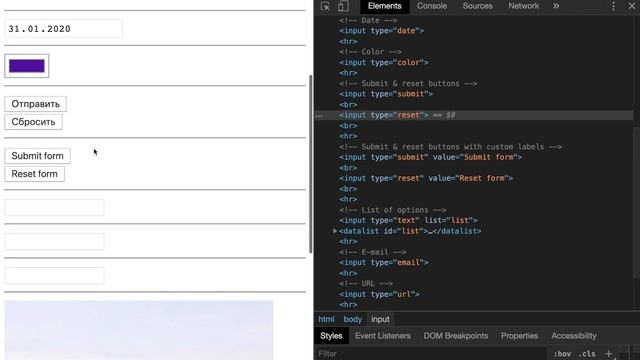This screenshot has width=640, height=360.
Task: Click the body breadcrumb
Action: point(352,319)
